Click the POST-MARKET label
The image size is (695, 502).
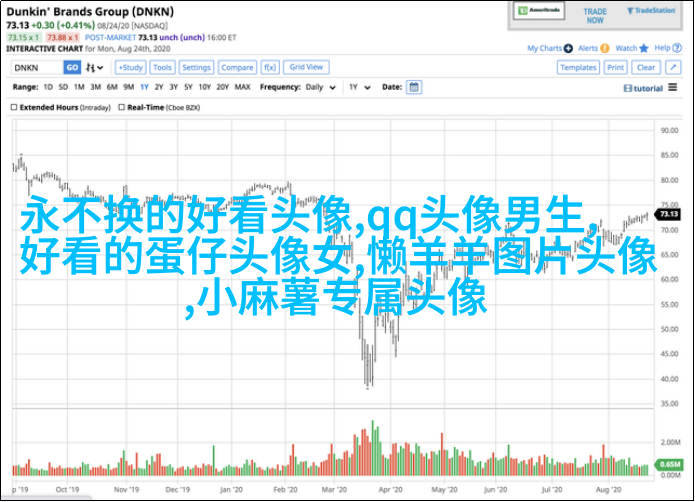point(110,38)
